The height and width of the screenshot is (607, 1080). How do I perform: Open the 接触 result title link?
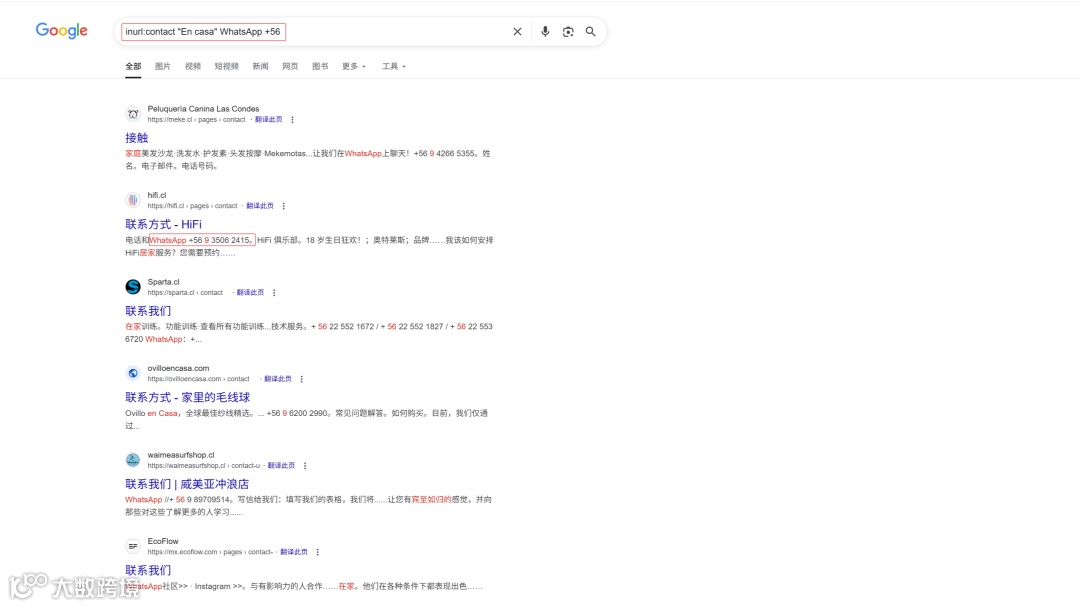click(136, 138)
